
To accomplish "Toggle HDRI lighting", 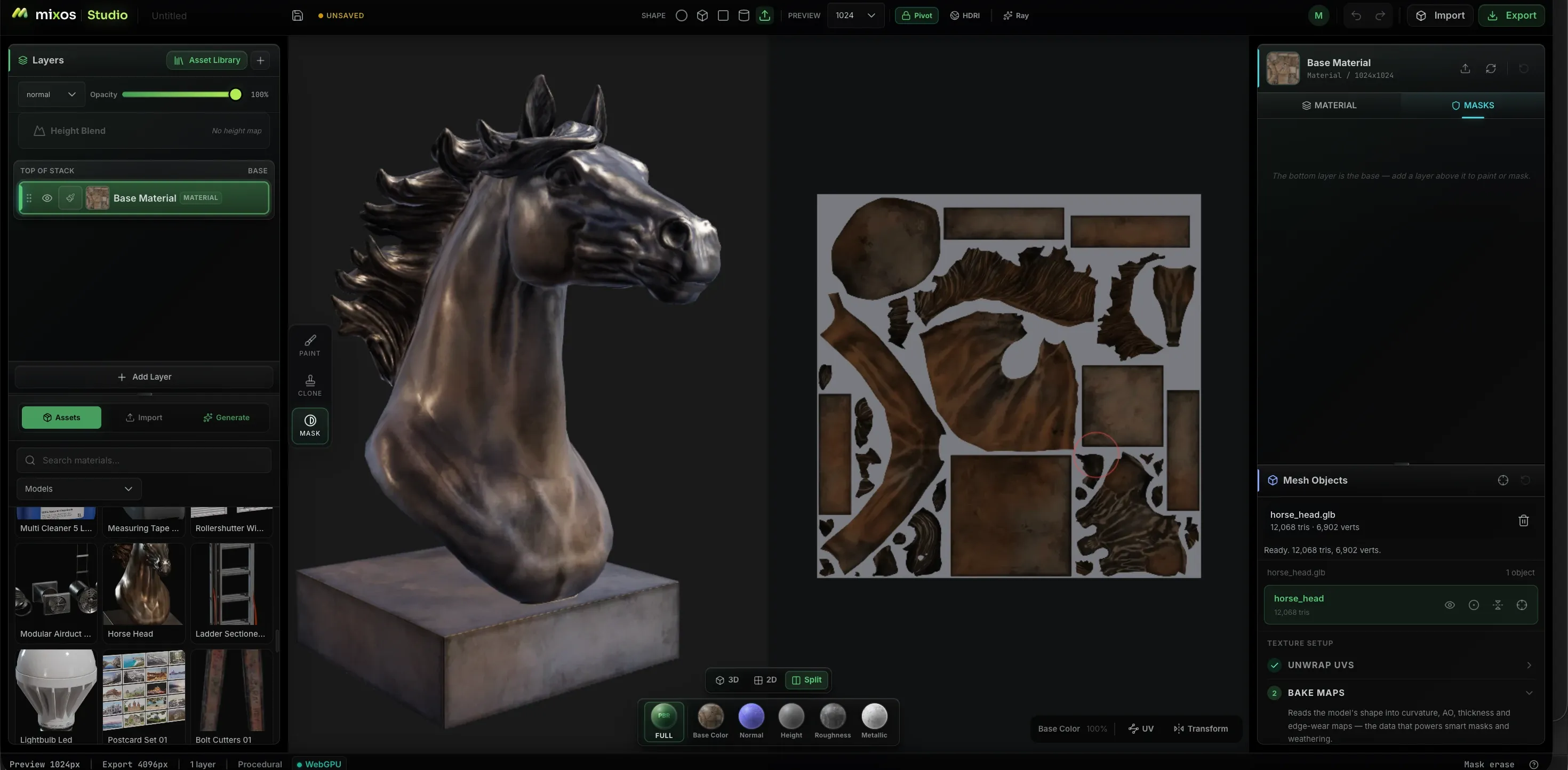I will (965, 15).
